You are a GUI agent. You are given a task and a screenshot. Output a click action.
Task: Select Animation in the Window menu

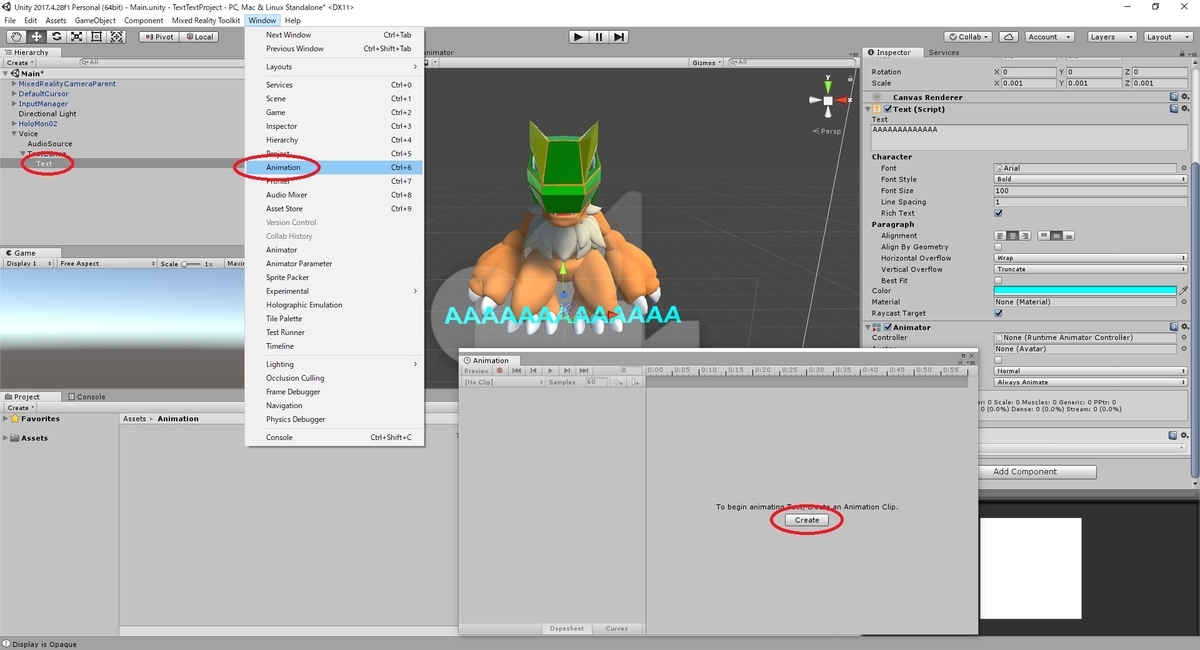[334, 168]
